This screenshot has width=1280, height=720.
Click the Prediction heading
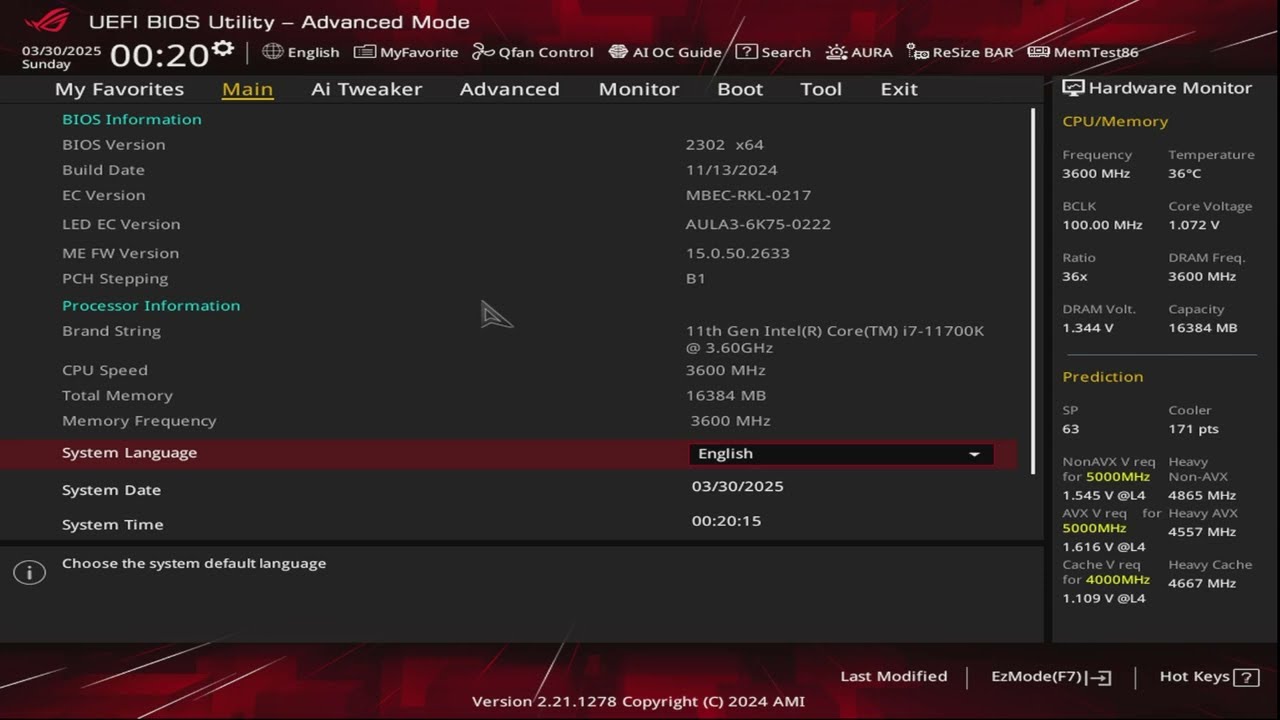(x=1102, y=377)
